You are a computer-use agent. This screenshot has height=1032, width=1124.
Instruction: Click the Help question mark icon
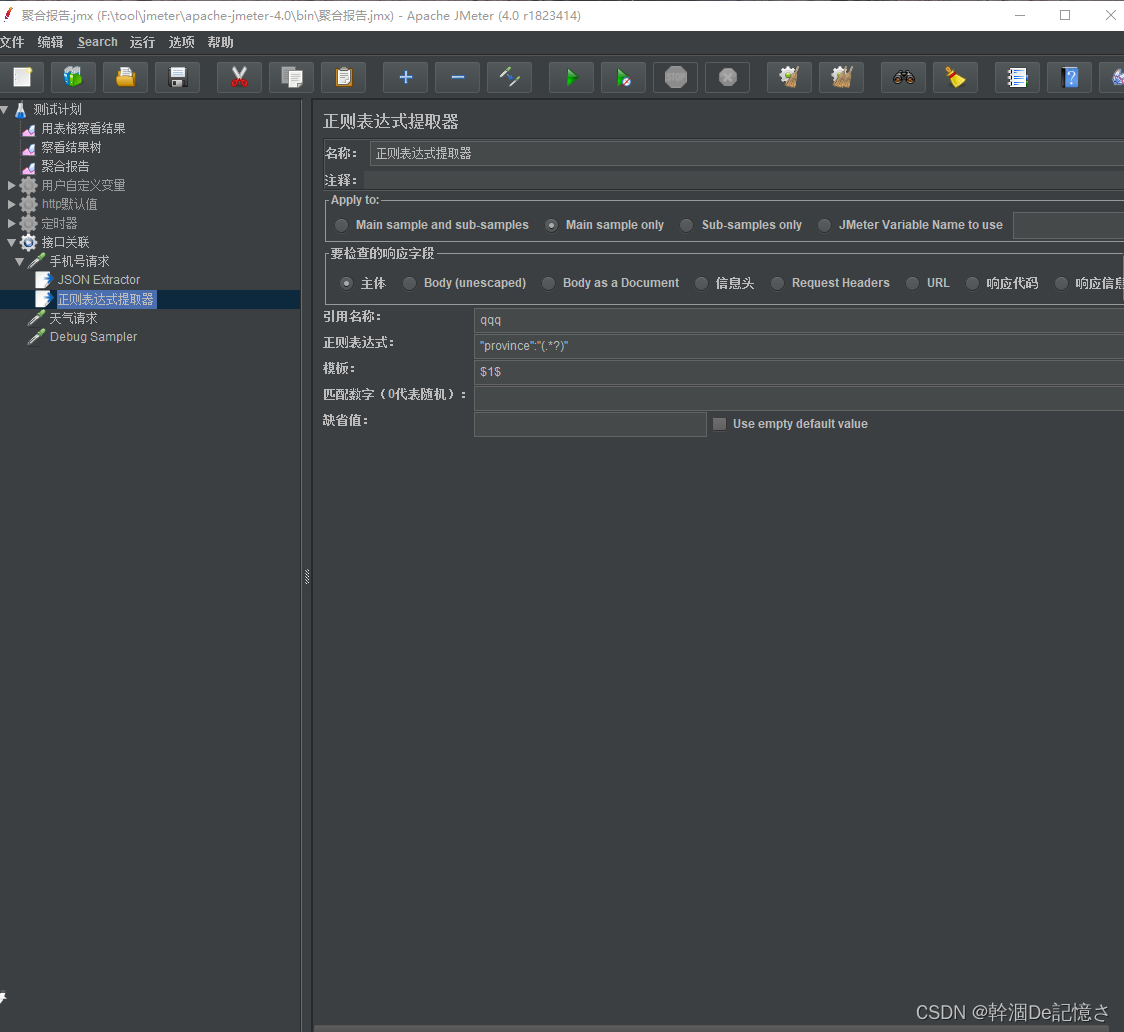point(1070,77)
